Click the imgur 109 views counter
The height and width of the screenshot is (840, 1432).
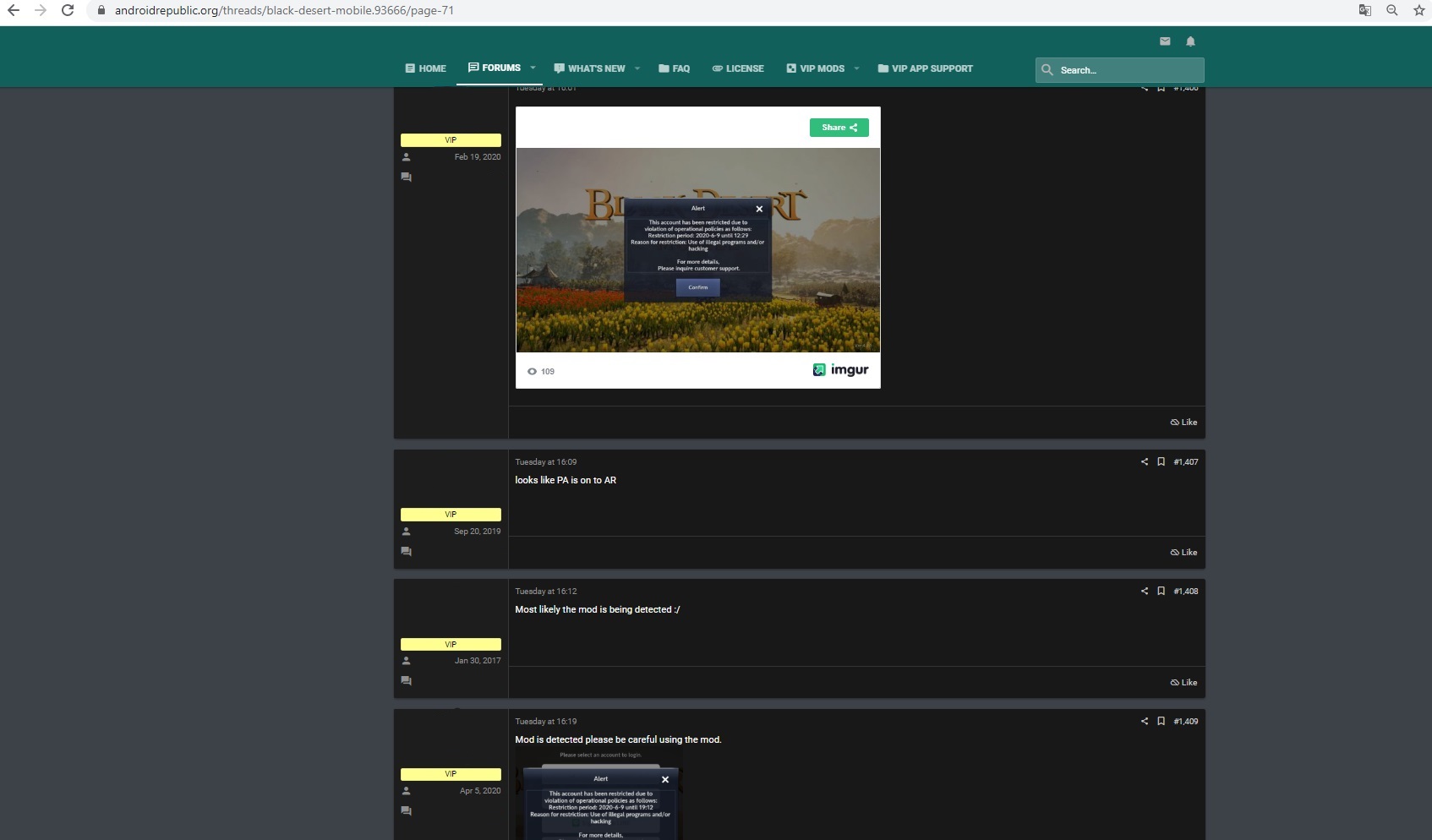click(541, 371)
